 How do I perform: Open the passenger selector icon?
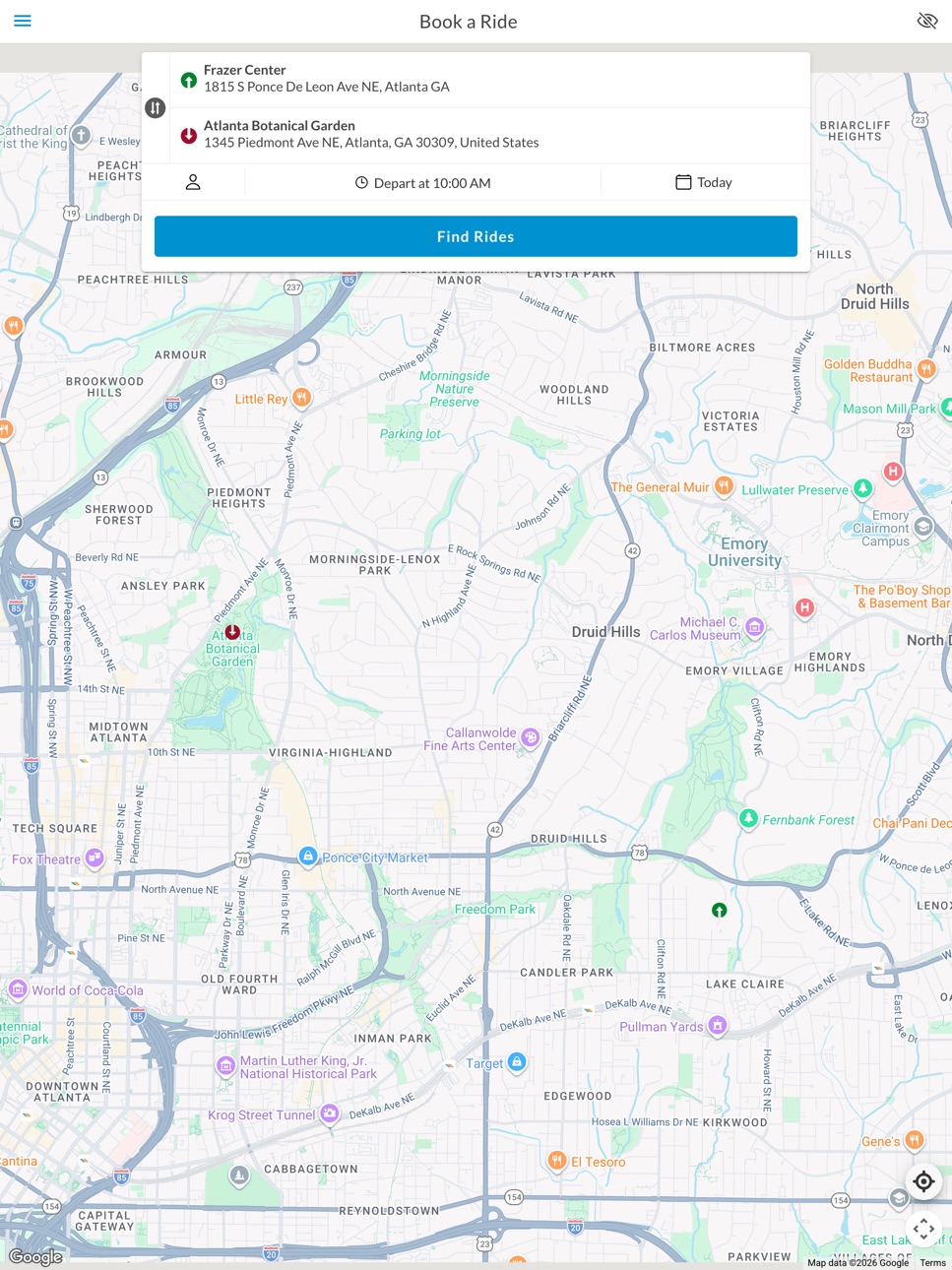193,182
